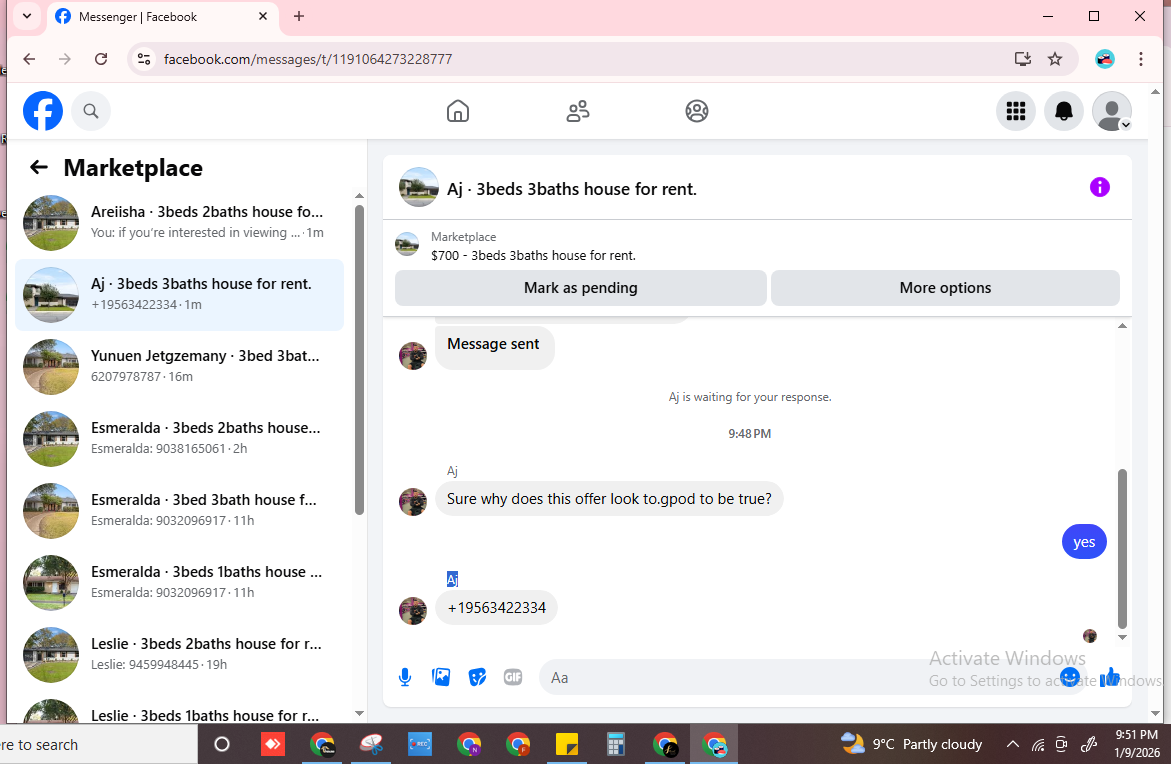Viewport: 1171px width, 764px height.
Task: Select Aj 3beds 3baths conversation
Action: tap(179, 294)
